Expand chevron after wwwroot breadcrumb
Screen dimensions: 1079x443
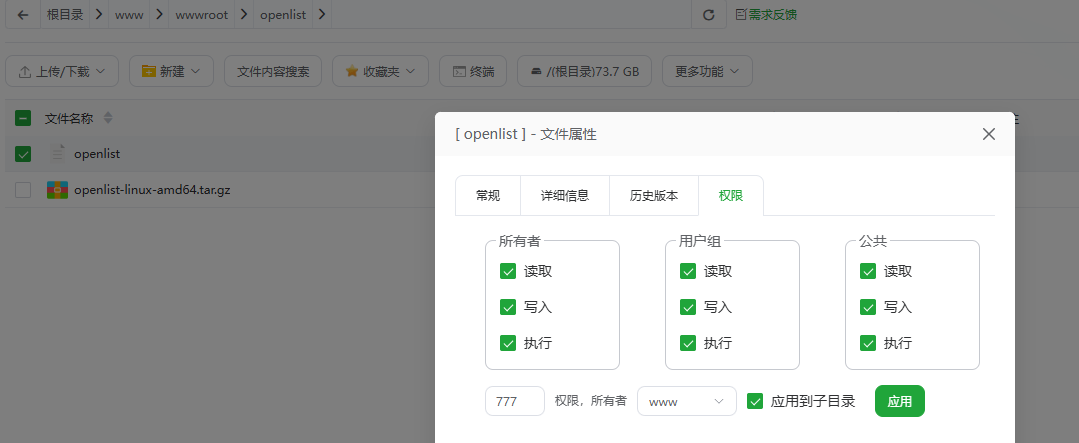[x=244, y=14]
